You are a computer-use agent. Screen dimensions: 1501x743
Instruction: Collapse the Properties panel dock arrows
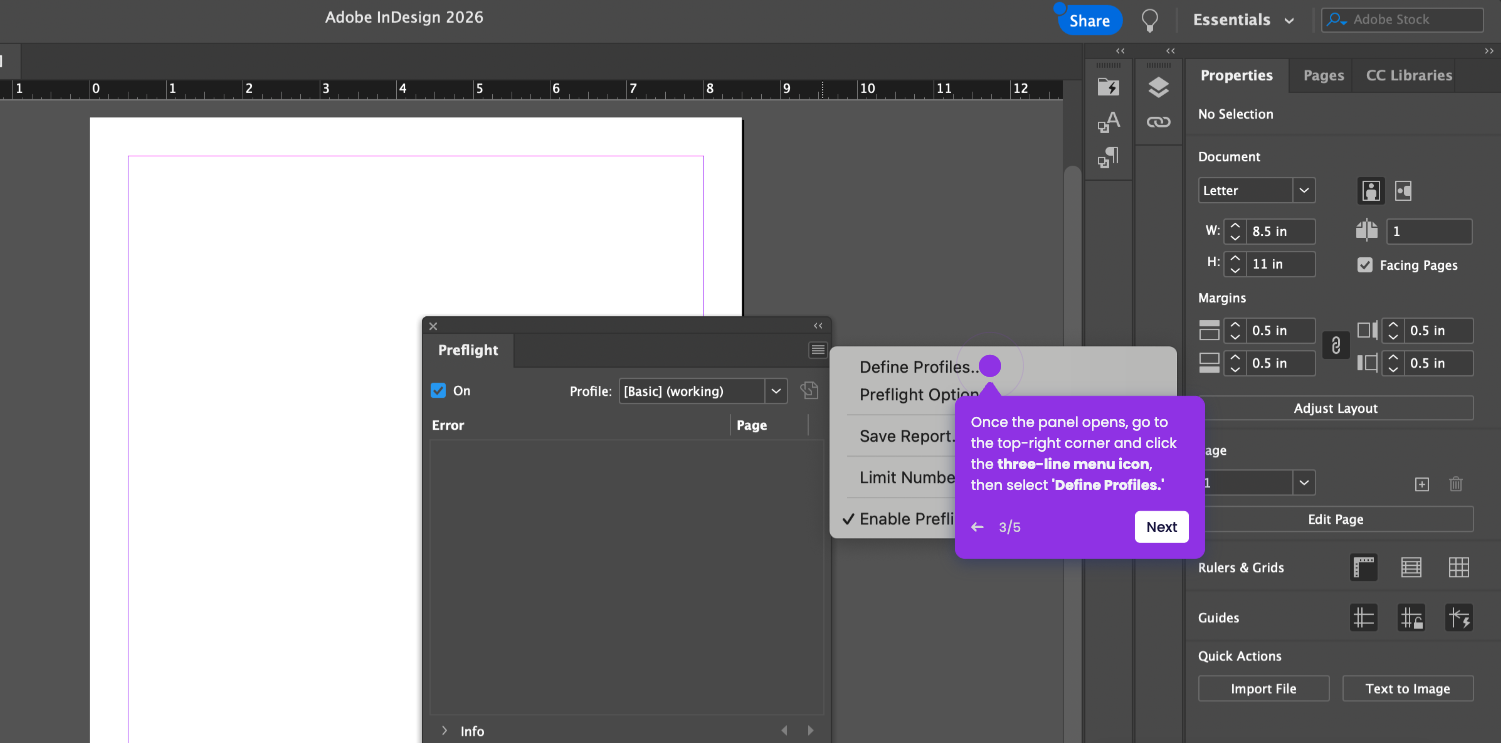1489,51
